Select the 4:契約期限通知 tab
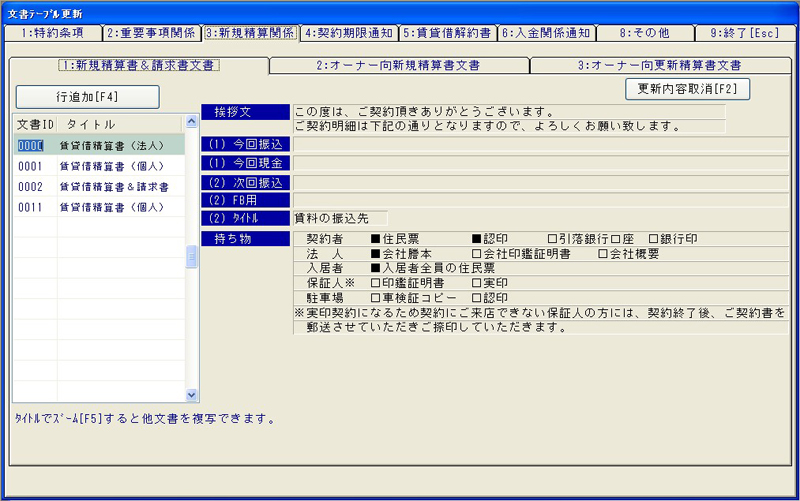 (x=348, y=32)
